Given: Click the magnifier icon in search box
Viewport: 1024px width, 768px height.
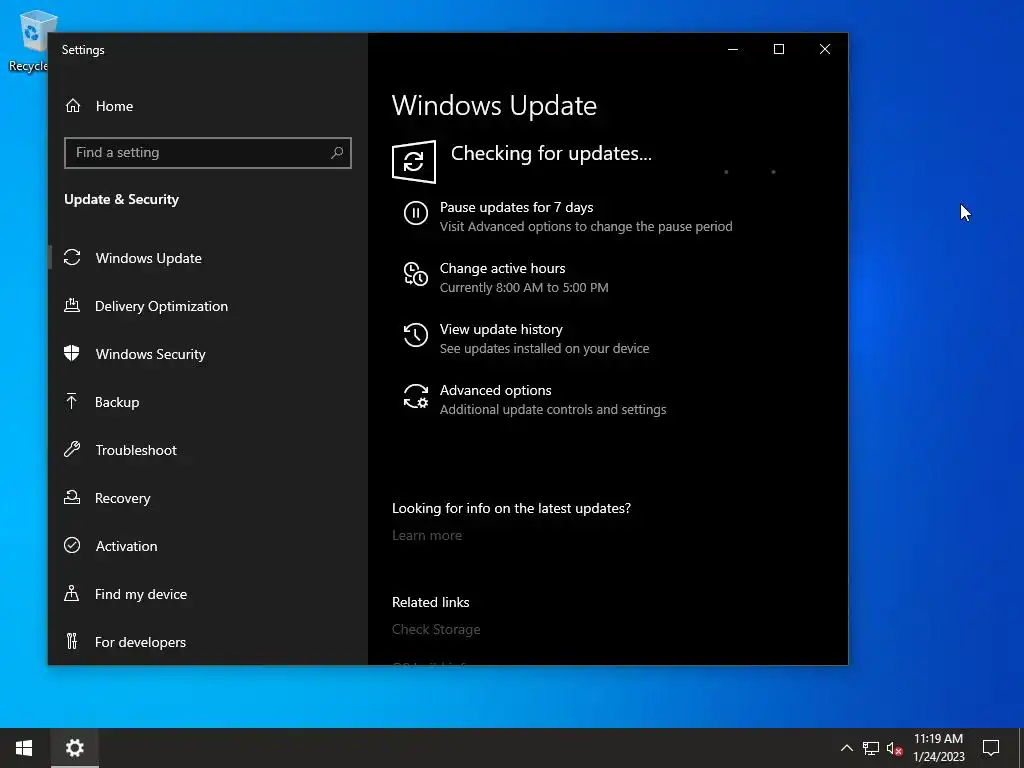Looking at the screenshot, I should 337,152.
